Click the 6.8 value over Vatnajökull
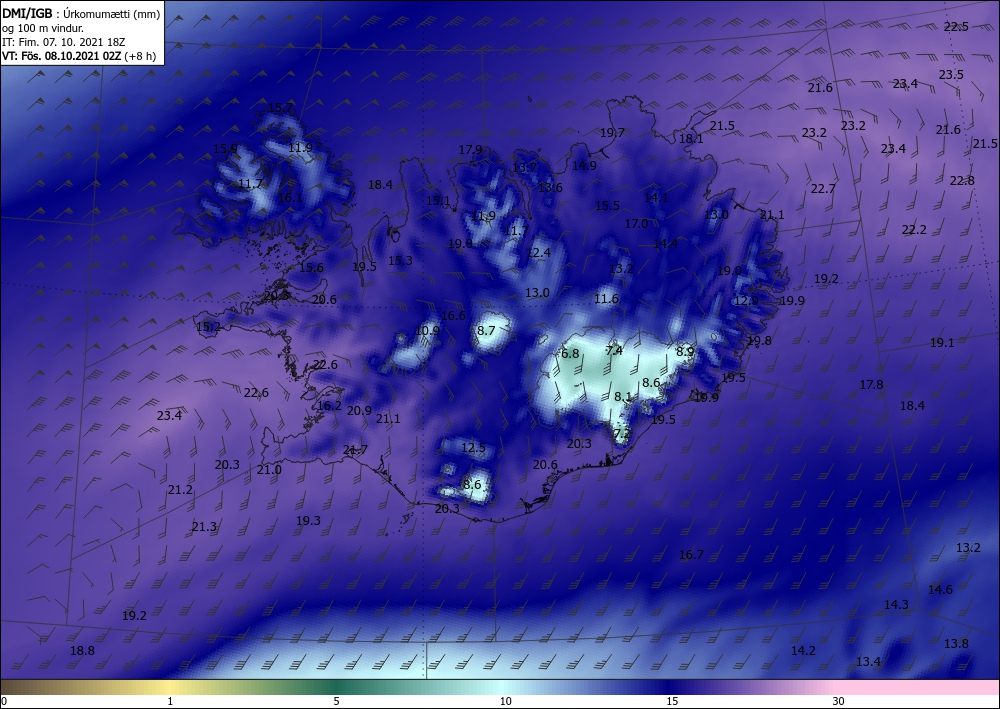This screenshot has width=1000, height=709. (x=570, y=353)
